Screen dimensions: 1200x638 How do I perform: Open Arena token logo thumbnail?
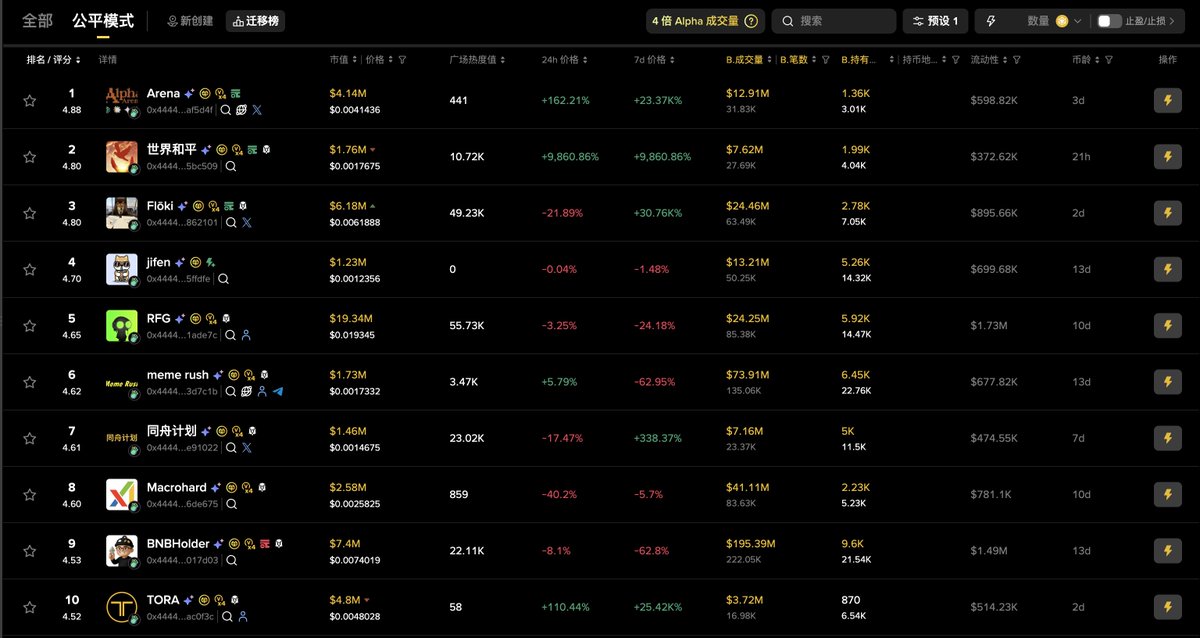pos(122,100)
